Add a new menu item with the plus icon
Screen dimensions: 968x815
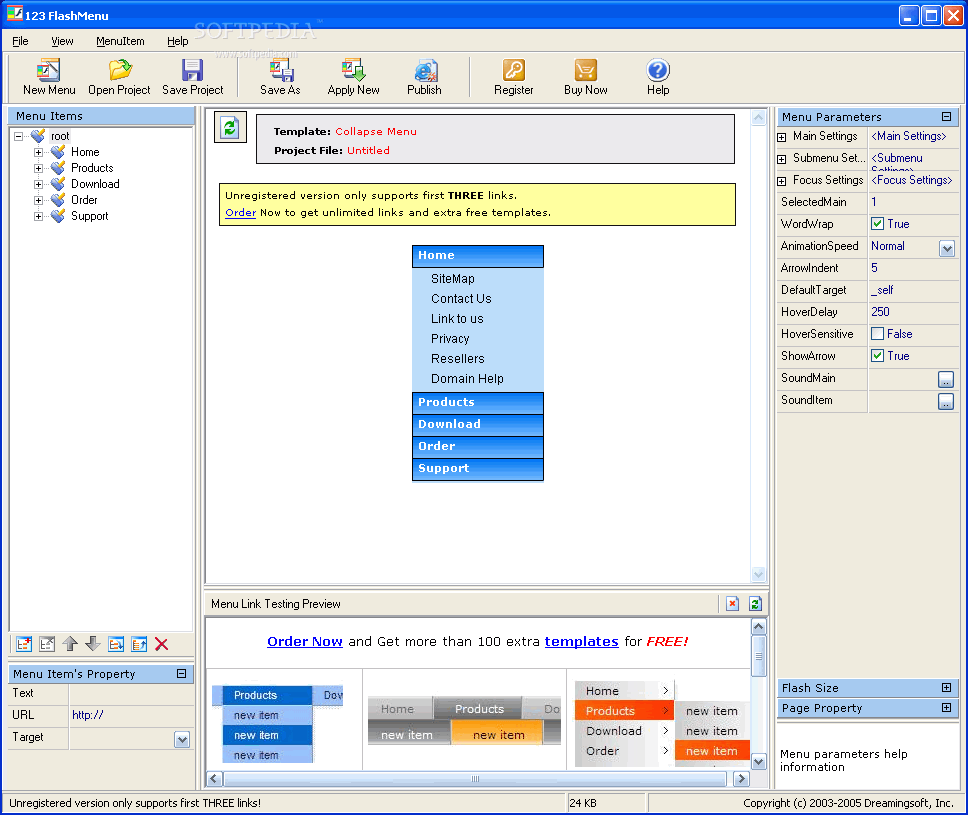pyautogui.click(x=24, y=644)
